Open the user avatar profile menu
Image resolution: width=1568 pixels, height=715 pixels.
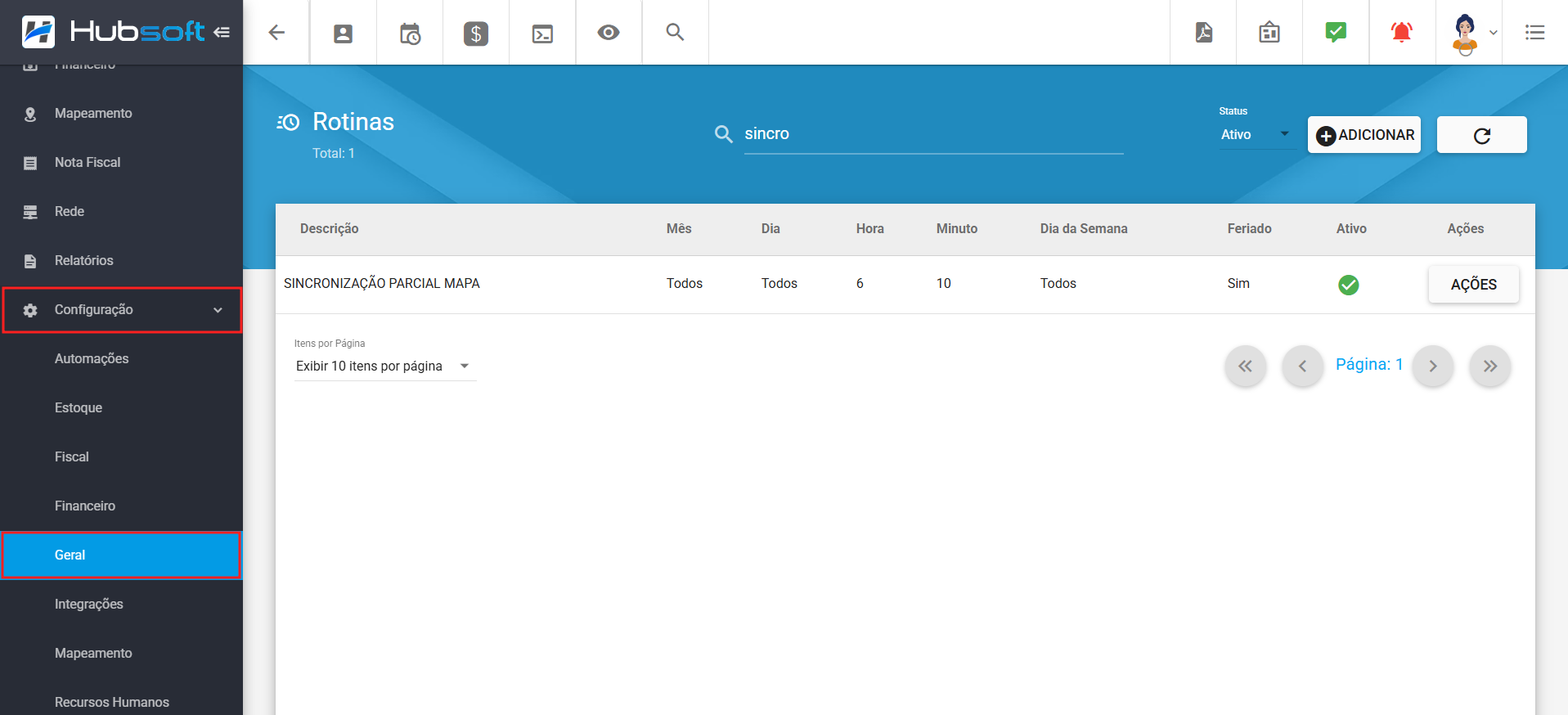click(1465, 34)
